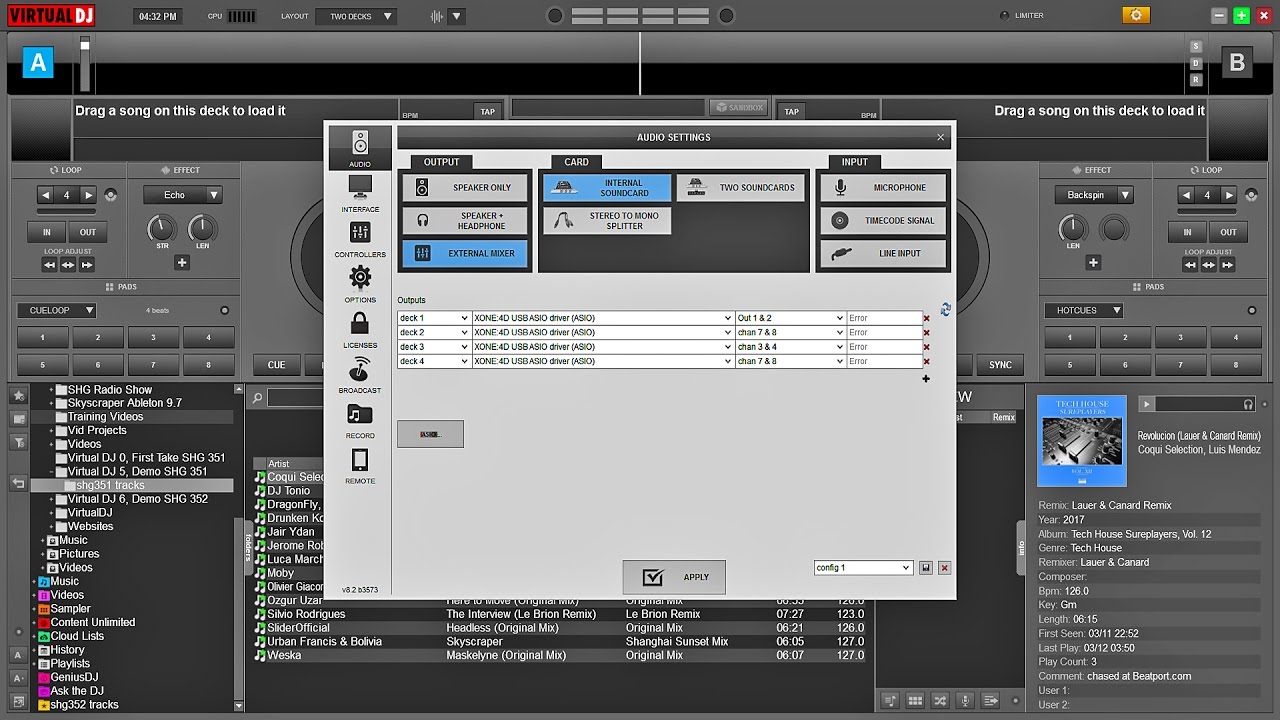Open the Interface settings section
The image size is (1280, 720).
pyautogui.click(x=360, y=194)
